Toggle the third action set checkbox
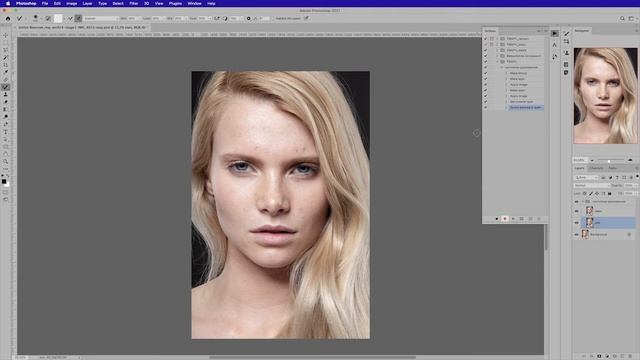 click(x=485, y=50)
